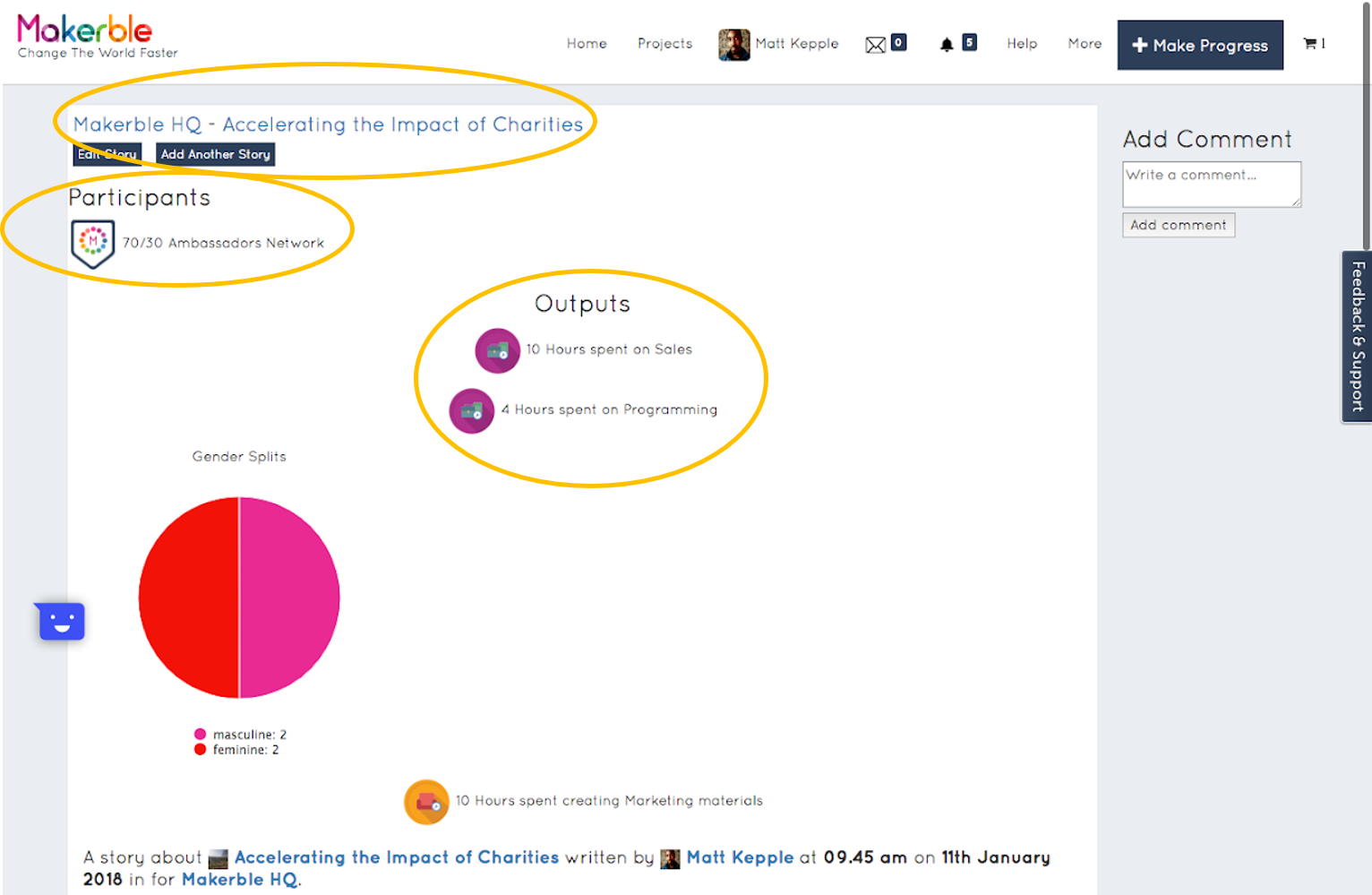Open the Projects menu
This screenshot has width=1372, height=895.
click(x=665, y=44)
